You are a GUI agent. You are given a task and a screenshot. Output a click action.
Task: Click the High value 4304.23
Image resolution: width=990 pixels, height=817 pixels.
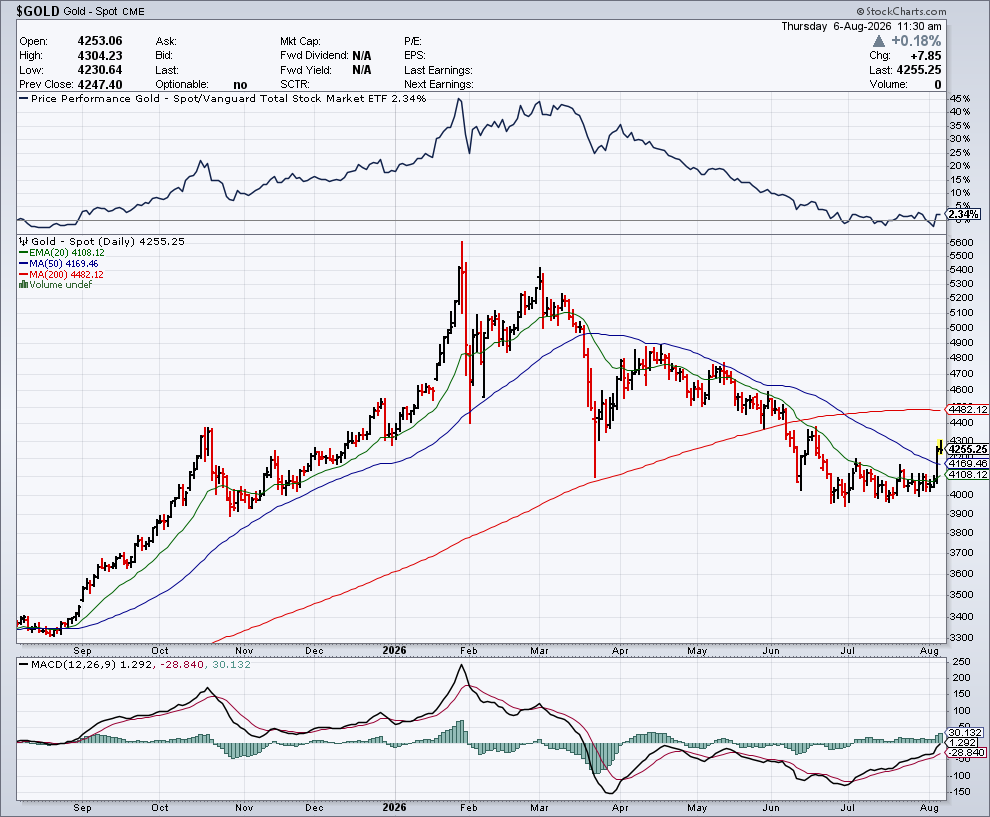(x=100, y=56)
